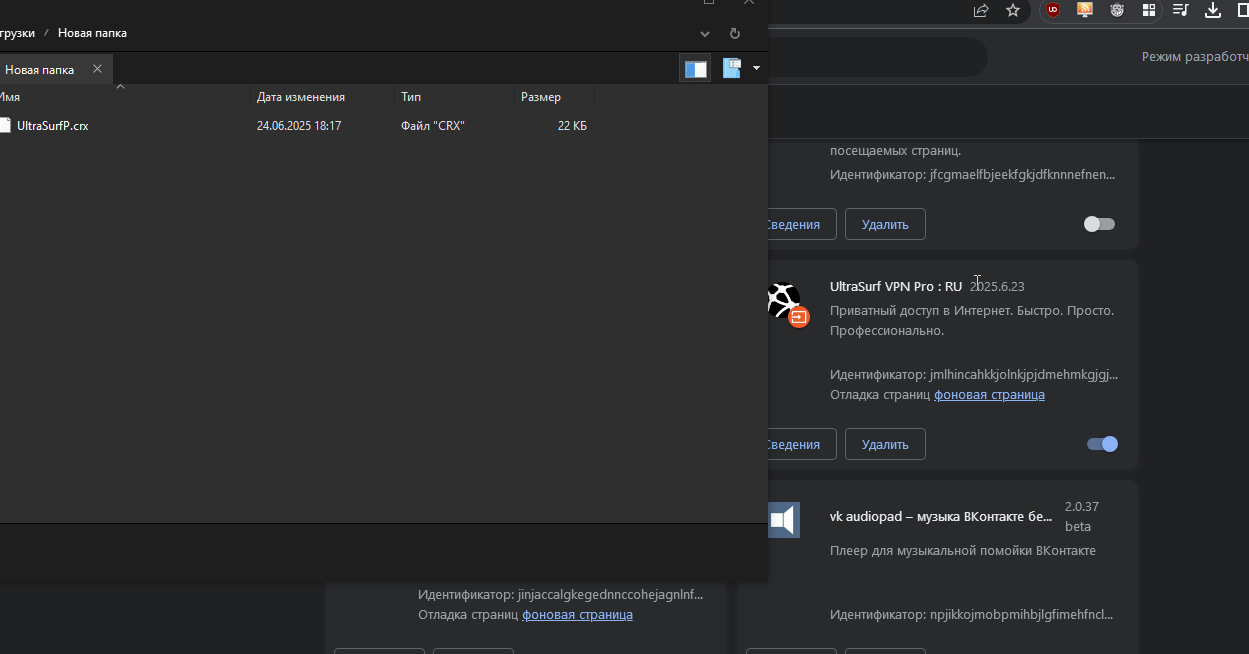Open фоновая страница link under jinjaccalgkegednn ID
This screenshot has height=654, width=1249.
pos(577,615)
